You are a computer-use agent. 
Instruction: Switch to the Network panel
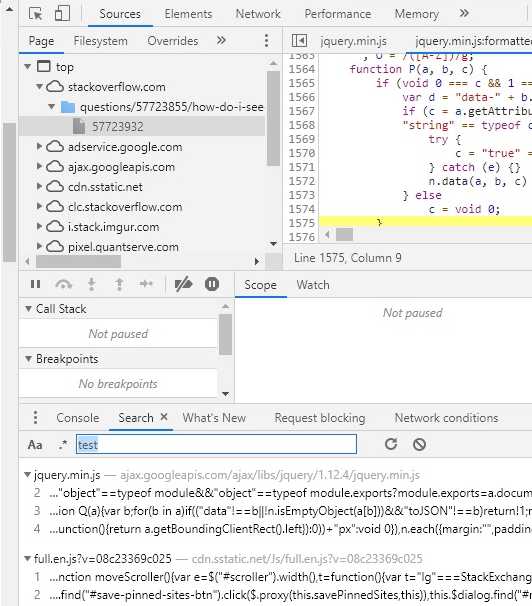258,14
